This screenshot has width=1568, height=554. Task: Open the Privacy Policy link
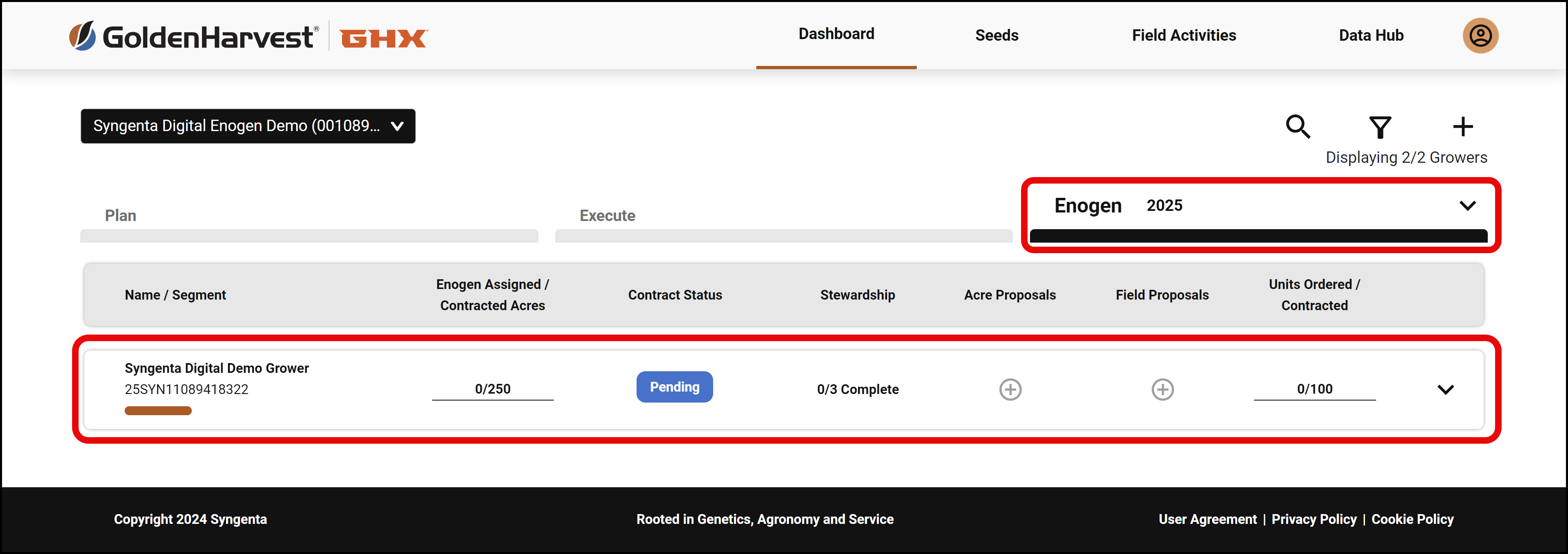point(1313,519)
